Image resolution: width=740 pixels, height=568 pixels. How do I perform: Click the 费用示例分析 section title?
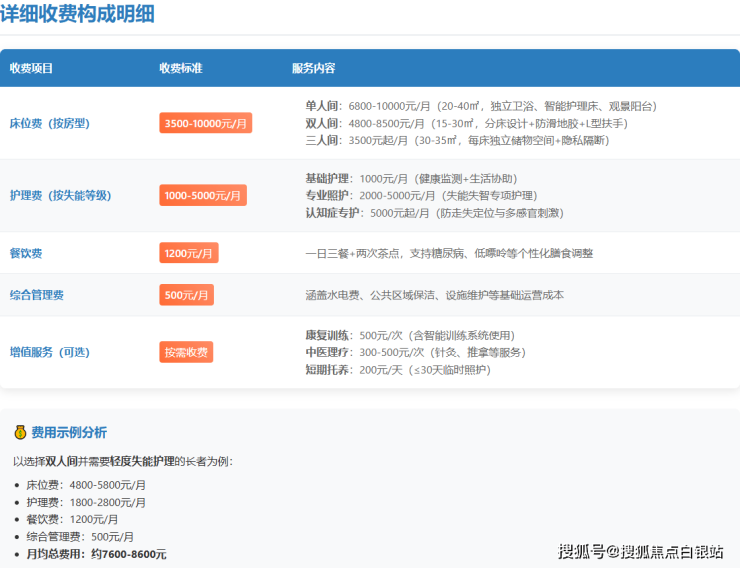[69, 433]
